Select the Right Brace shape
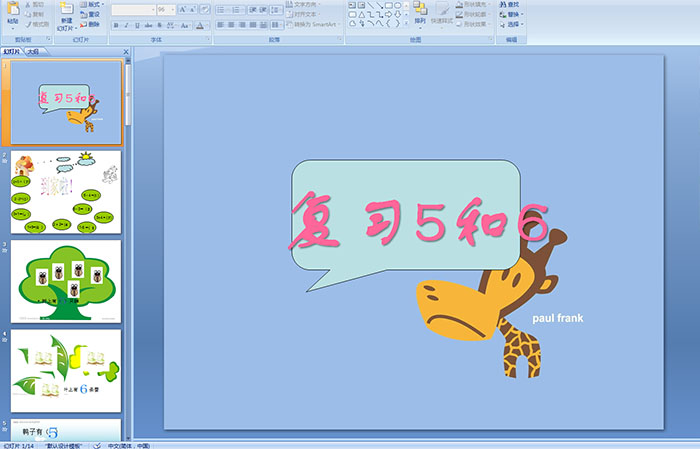The image size is (700, 449). tap(397, 24)
